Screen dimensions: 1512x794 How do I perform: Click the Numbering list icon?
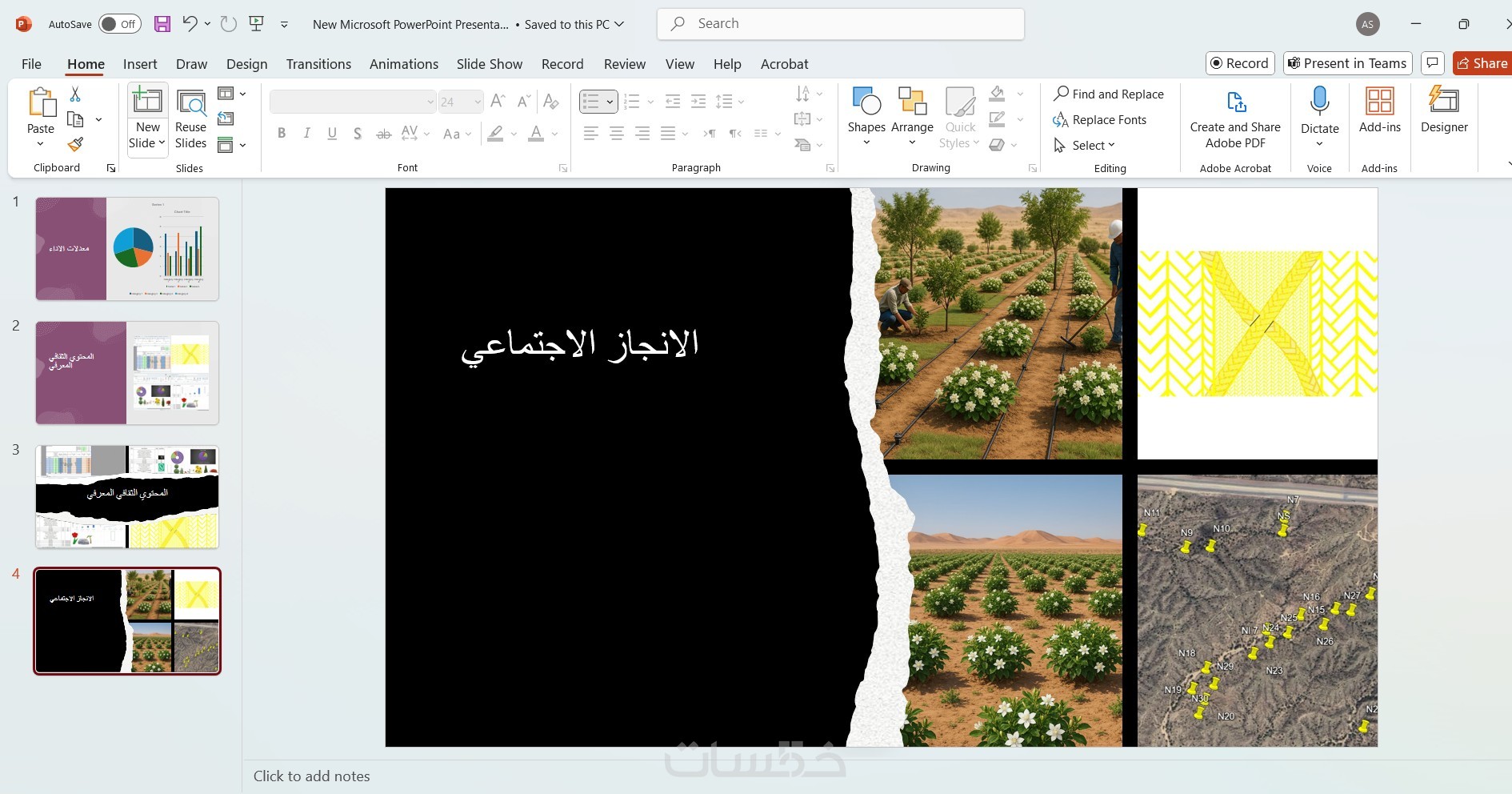coord(631,102)
